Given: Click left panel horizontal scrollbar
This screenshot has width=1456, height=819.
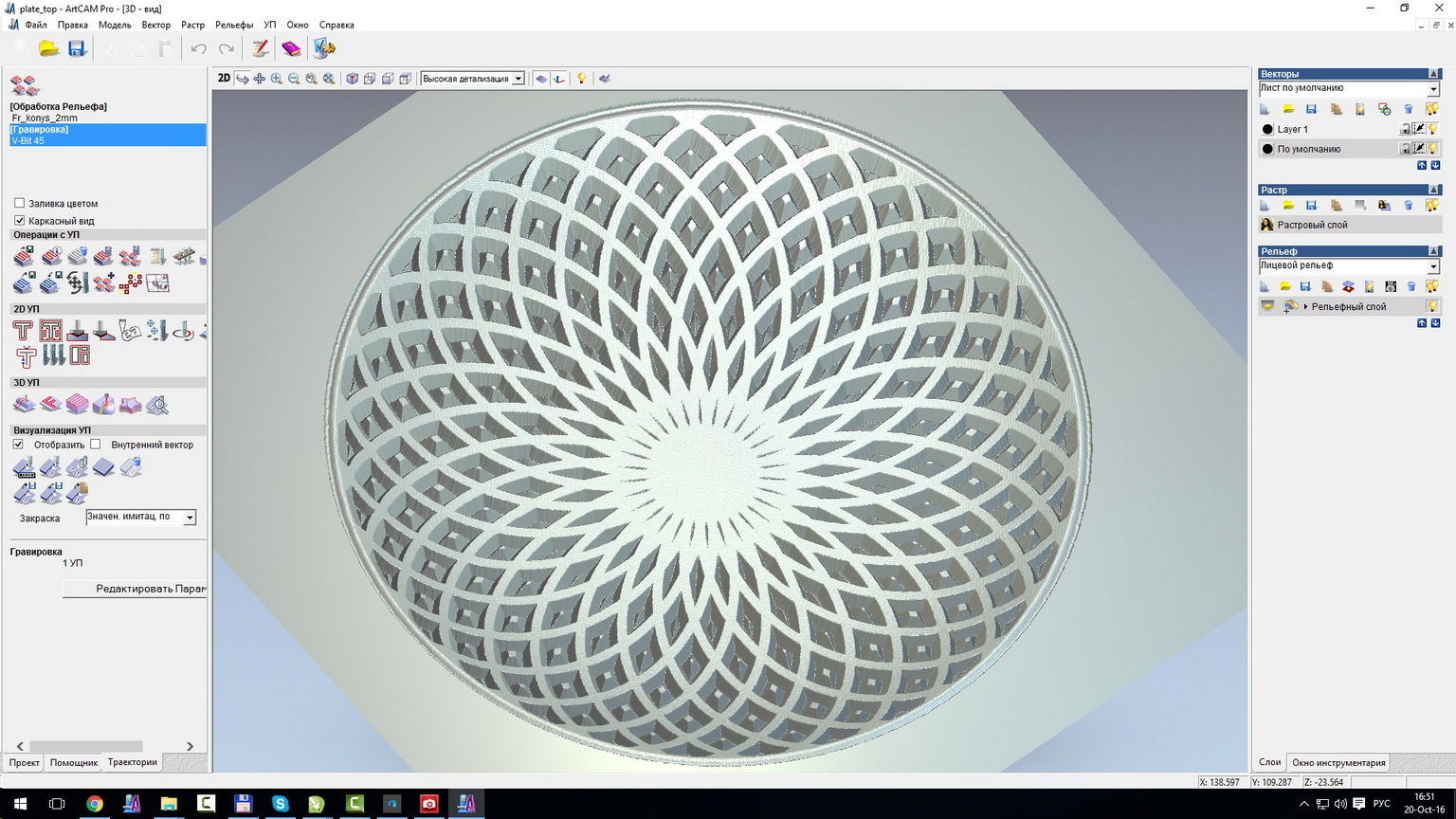Looking at the screenshot, I should pos(85,746).
